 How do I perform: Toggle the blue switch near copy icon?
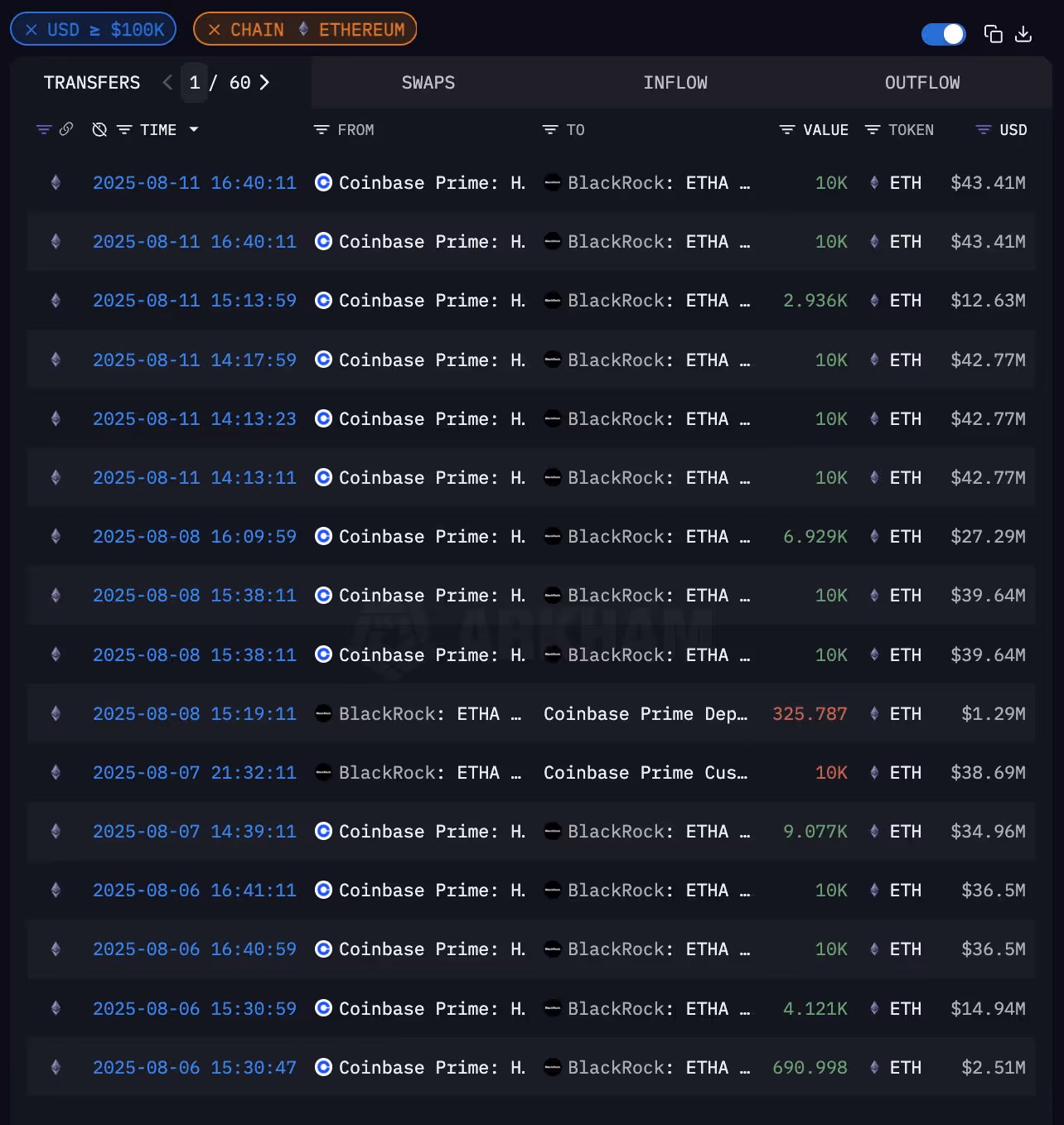[x=944, y=34]
